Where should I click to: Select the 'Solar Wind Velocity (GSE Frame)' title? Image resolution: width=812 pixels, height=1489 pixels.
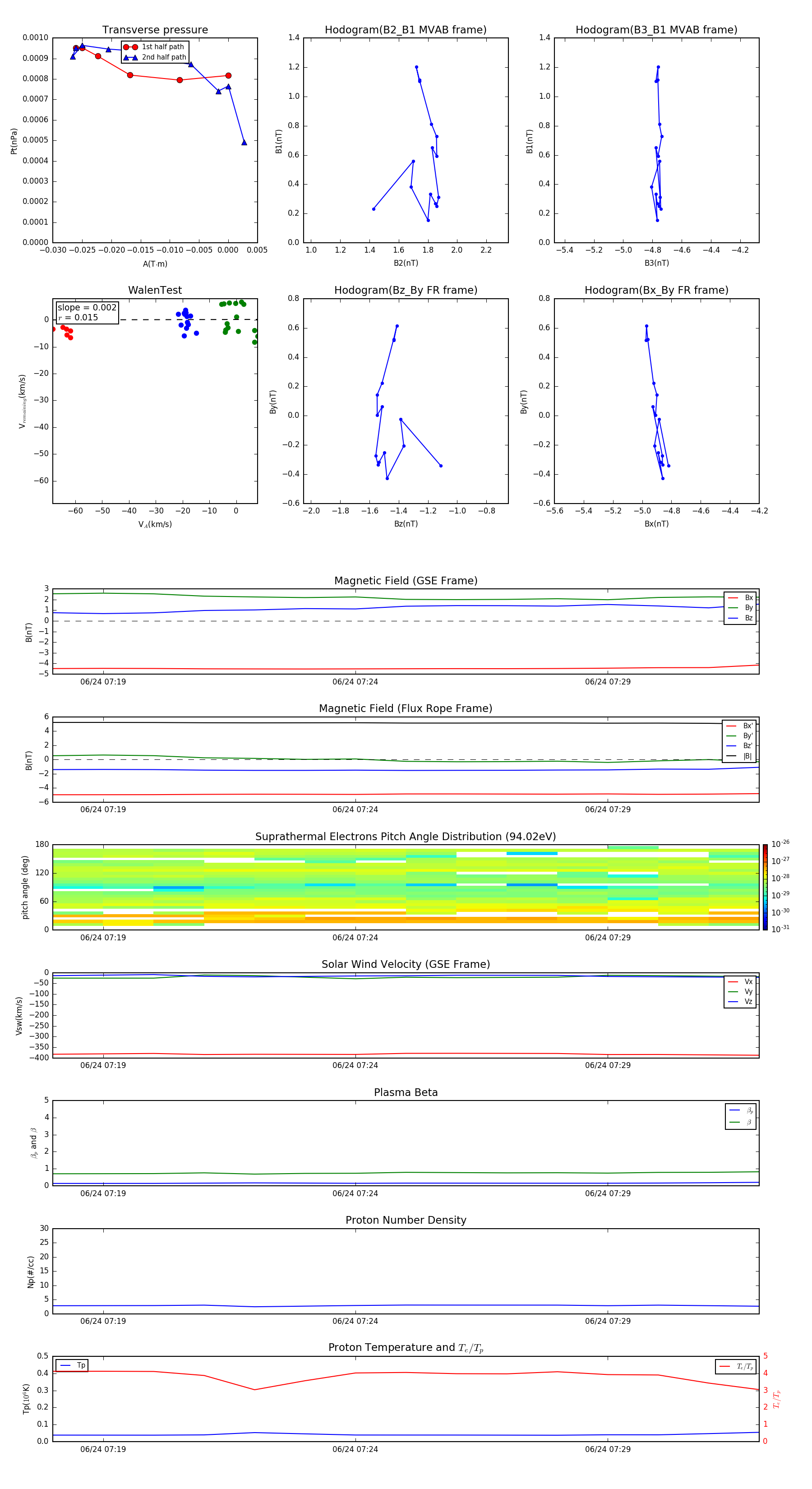pyautogui.click(x=406, y=964)
